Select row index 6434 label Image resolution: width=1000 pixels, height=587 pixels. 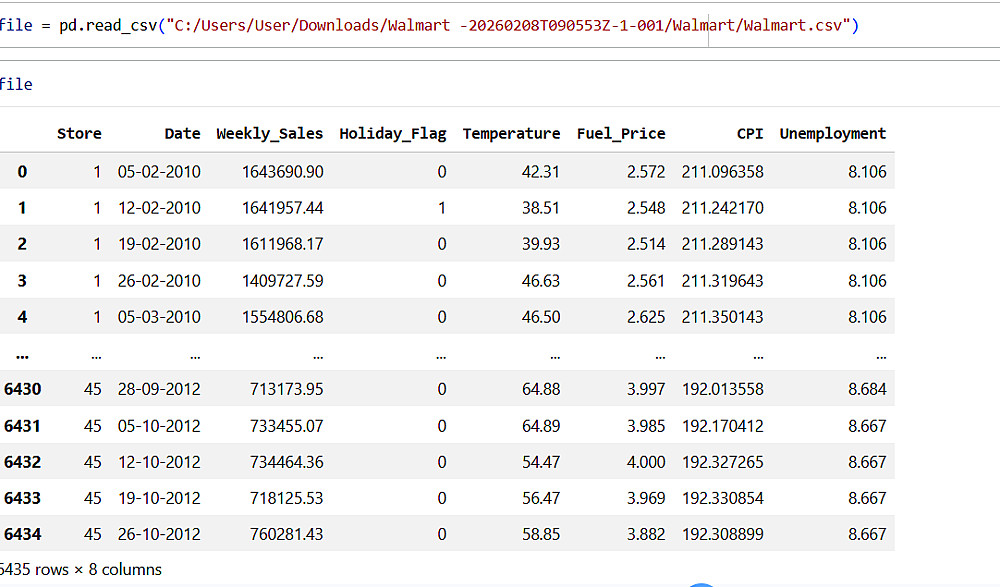[x=22, y=534]
